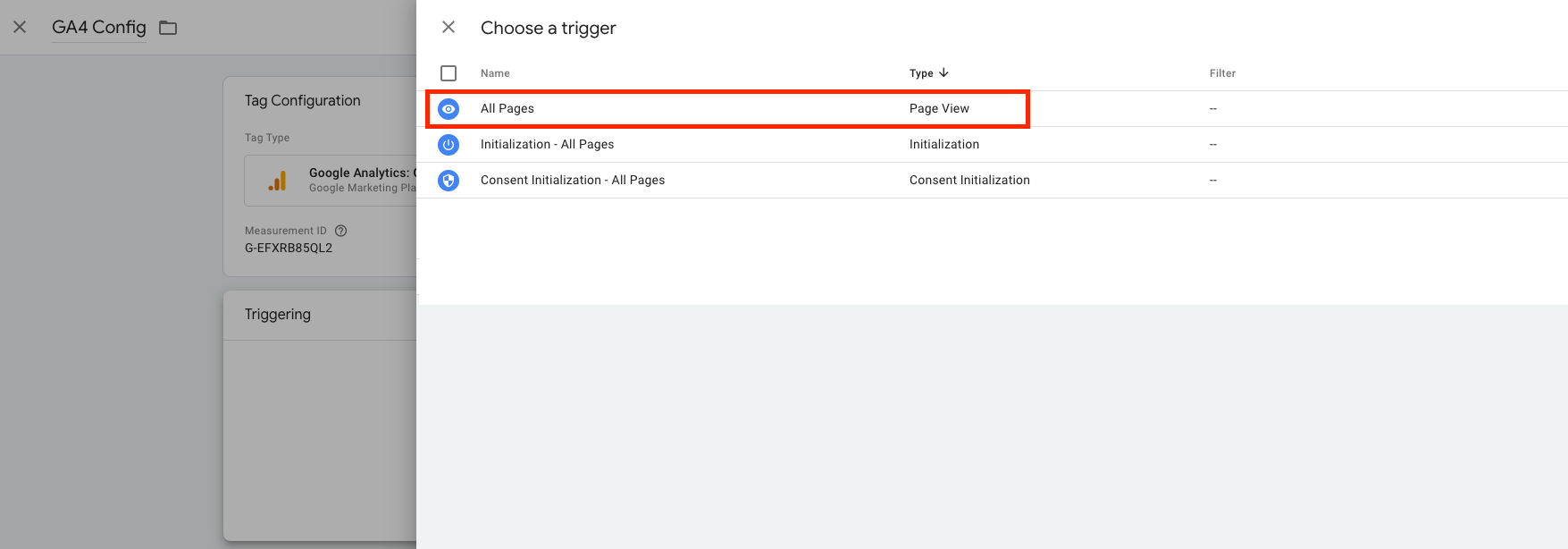Viewport: 1568px width, 549px height.
Task: Open the Tag Configuration section
Action: pyautogui.click(x=303, y=101)
